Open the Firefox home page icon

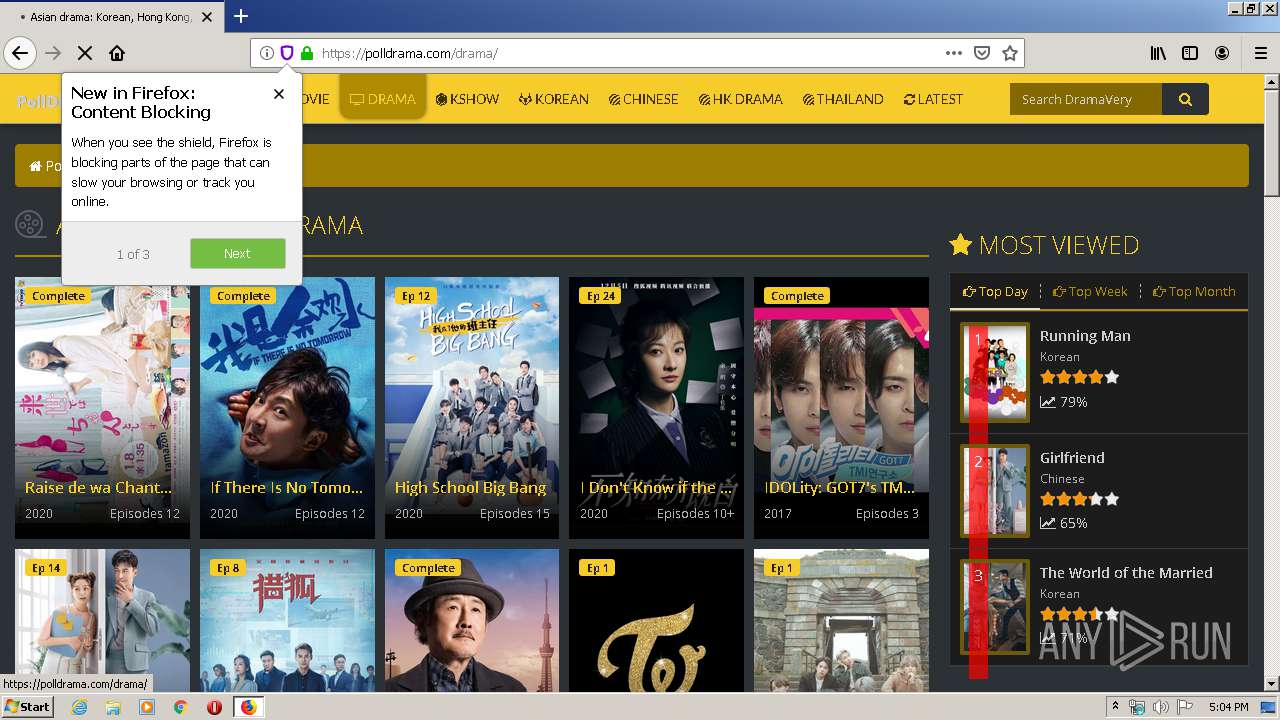point(117,53)
